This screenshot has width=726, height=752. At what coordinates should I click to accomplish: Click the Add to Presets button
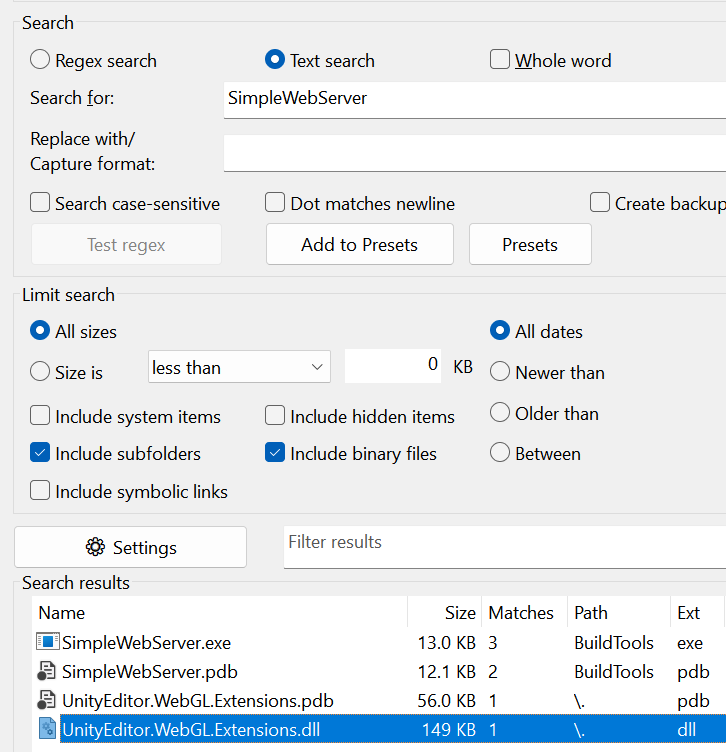click(360, 245)
